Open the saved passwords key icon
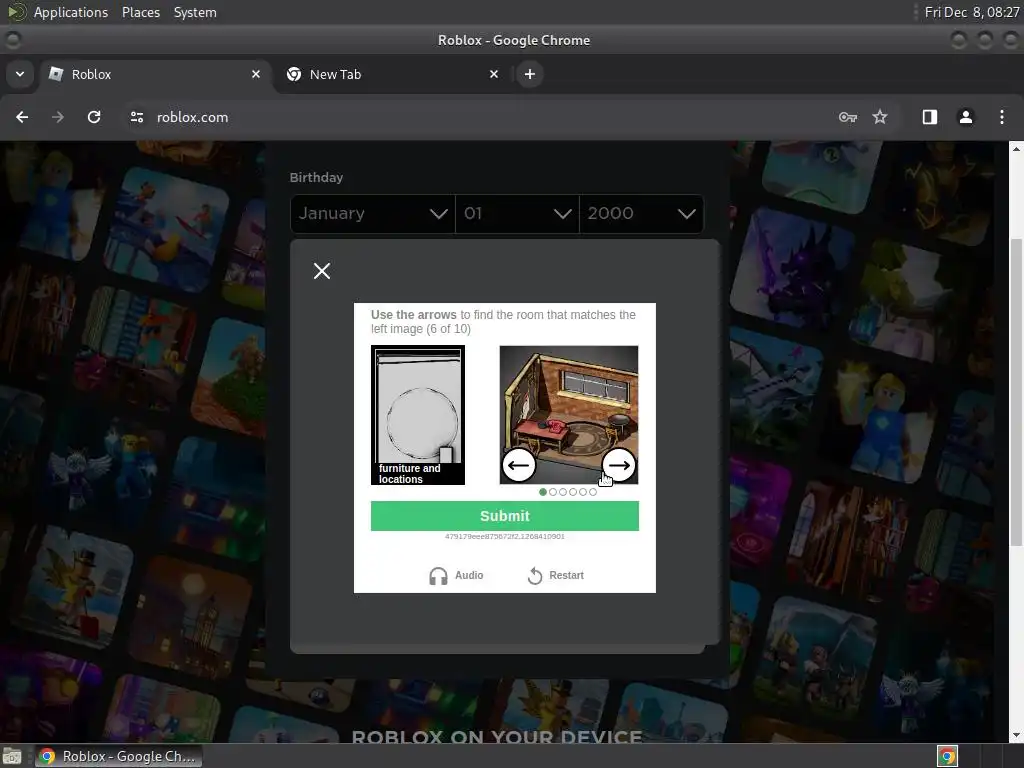The height and width of the screenshot is (768, 1024). [x=847, y=117]
